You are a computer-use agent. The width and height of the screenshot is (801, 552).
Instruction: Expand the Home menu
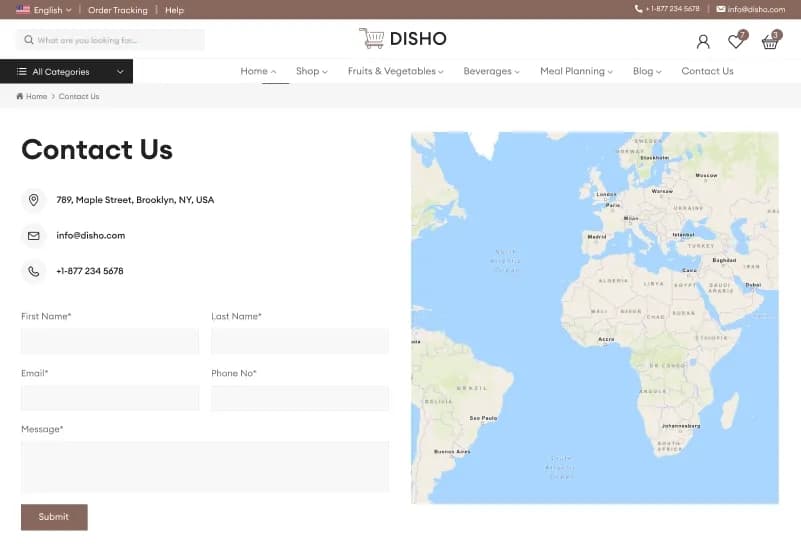click(258, 71)
